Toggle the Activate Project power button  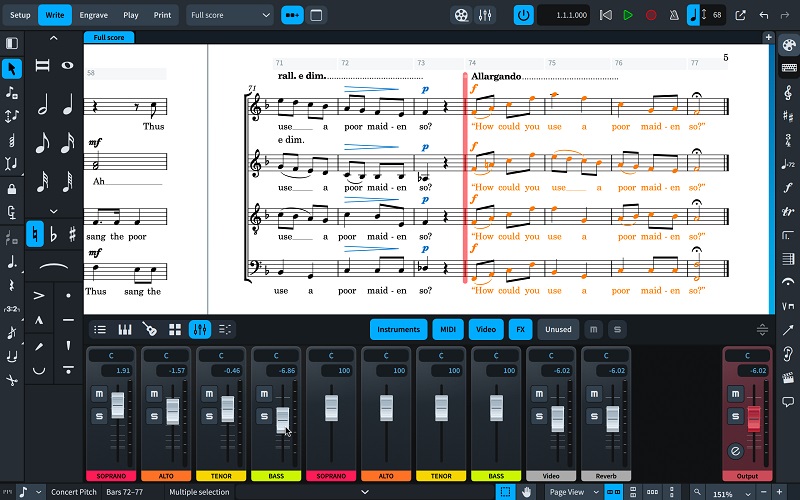pos(524,15)
